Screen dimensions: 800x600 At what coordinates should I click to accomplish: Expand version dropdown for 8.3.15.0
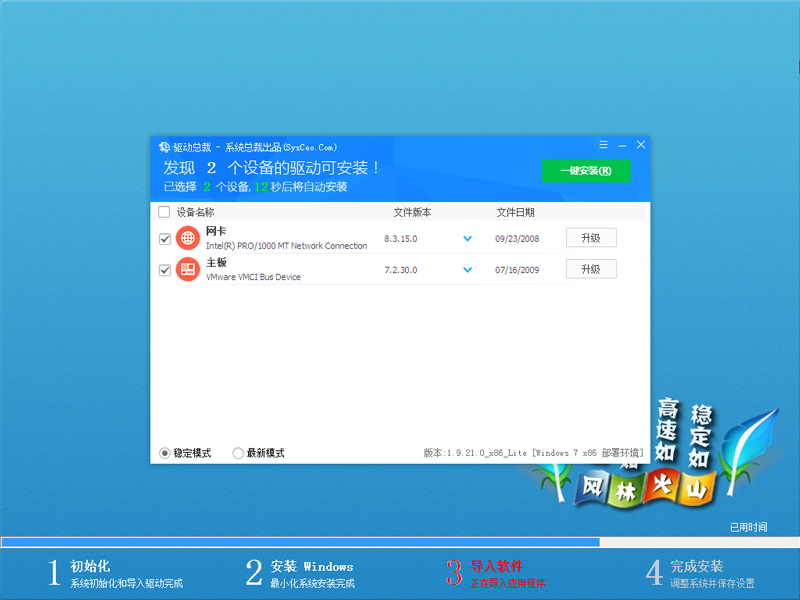pos(467,238)
